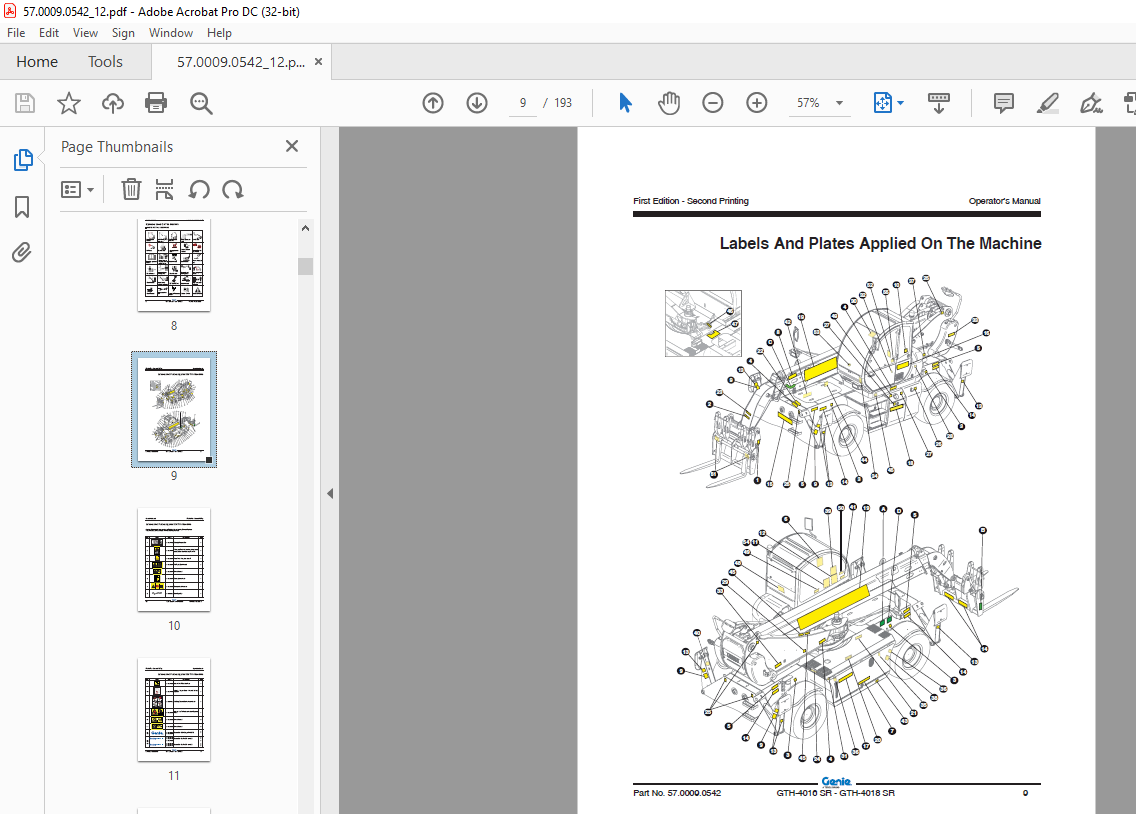Open the Sign menu
Screen dimensions: 1136x814
coord(123,33)
